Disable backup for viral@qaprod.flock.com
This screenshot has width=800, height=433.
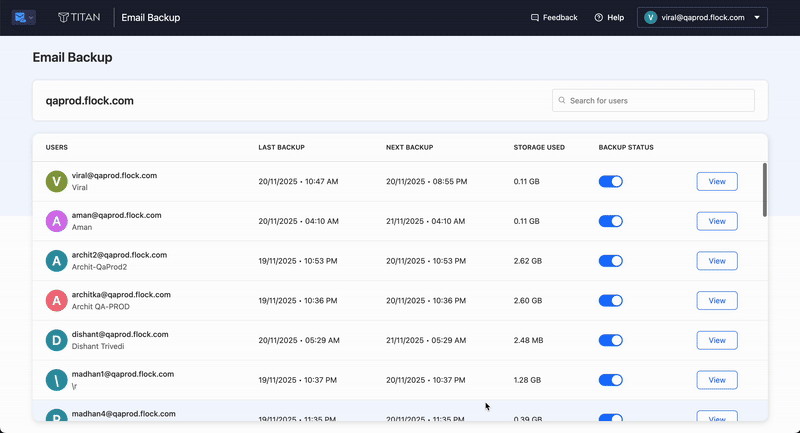[x=610, y=181]
